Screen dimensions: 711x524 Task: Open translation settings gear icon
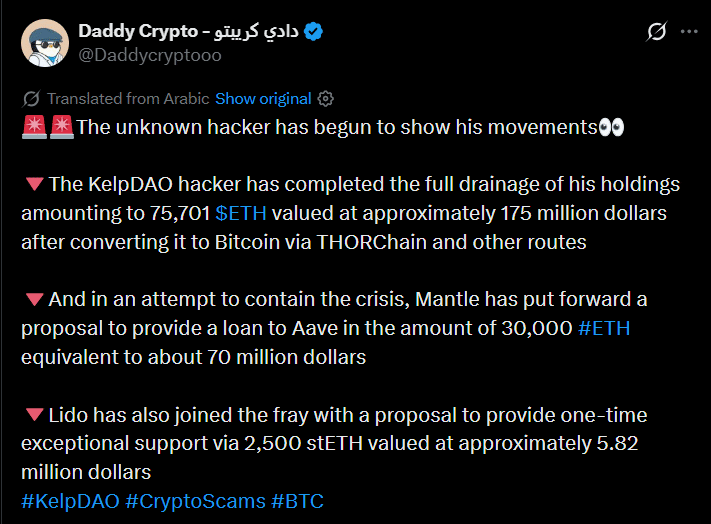(x=325, y=99)
